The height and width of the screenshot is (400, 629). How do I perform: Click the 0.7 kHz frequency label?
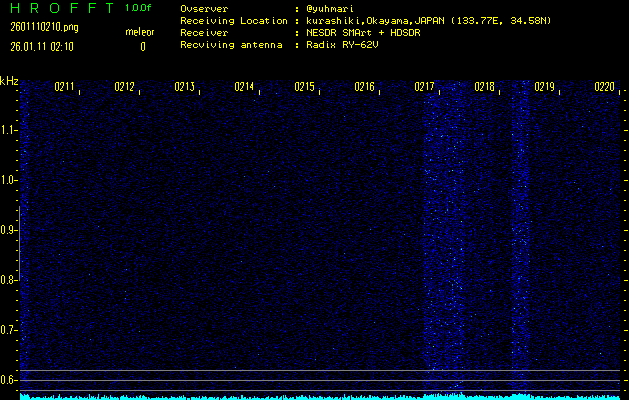pyautogui.click(x=8, y=330)
